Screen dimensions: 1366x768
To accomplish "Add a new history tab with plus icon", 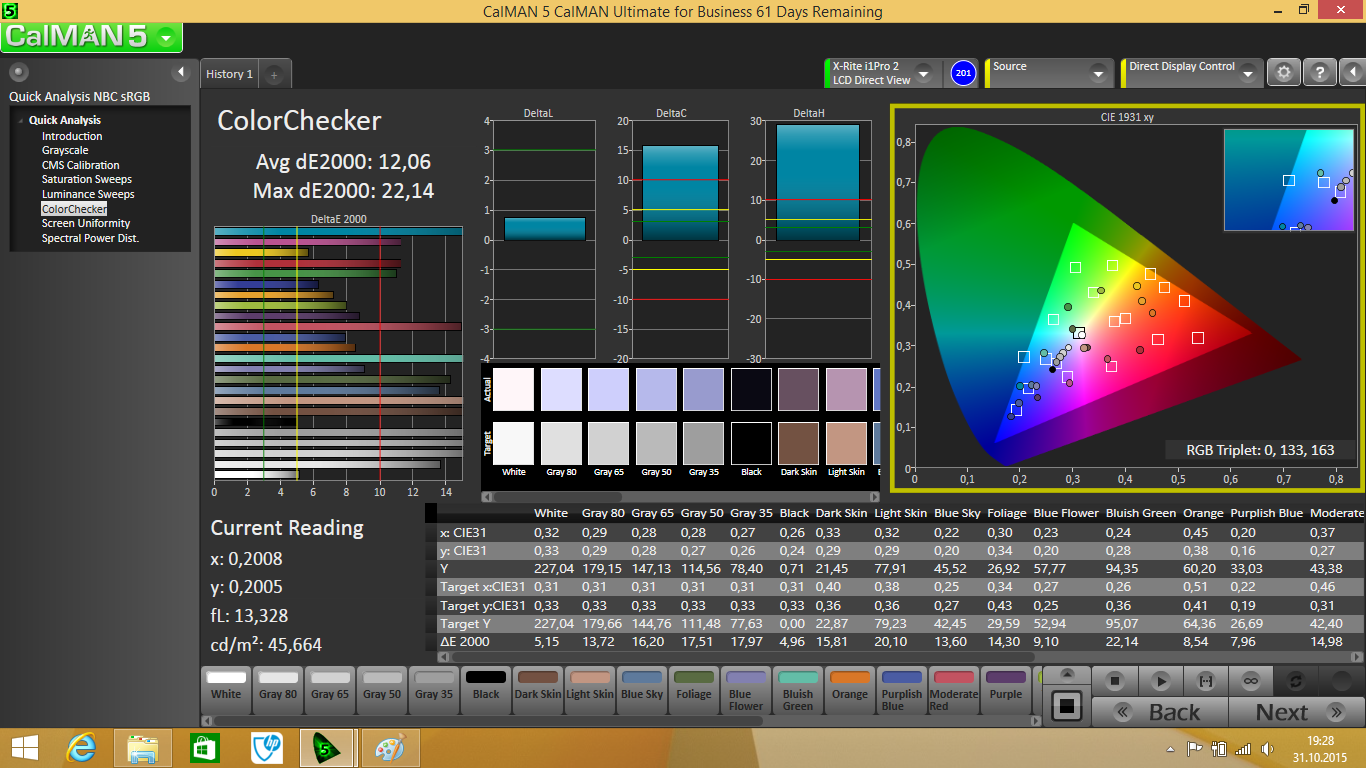I will (x=274, y=74).
